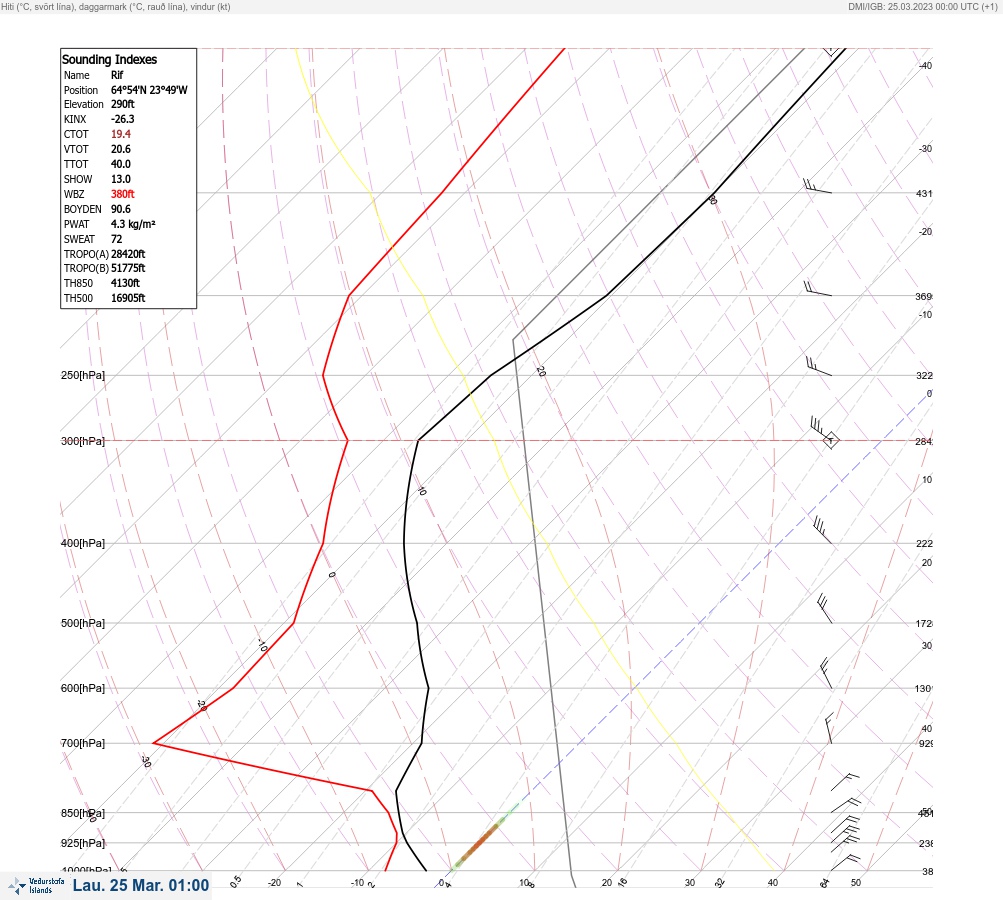Click the wind barb at the 500 hPa level
This screenshot has height=900, width=1003.
825,608
